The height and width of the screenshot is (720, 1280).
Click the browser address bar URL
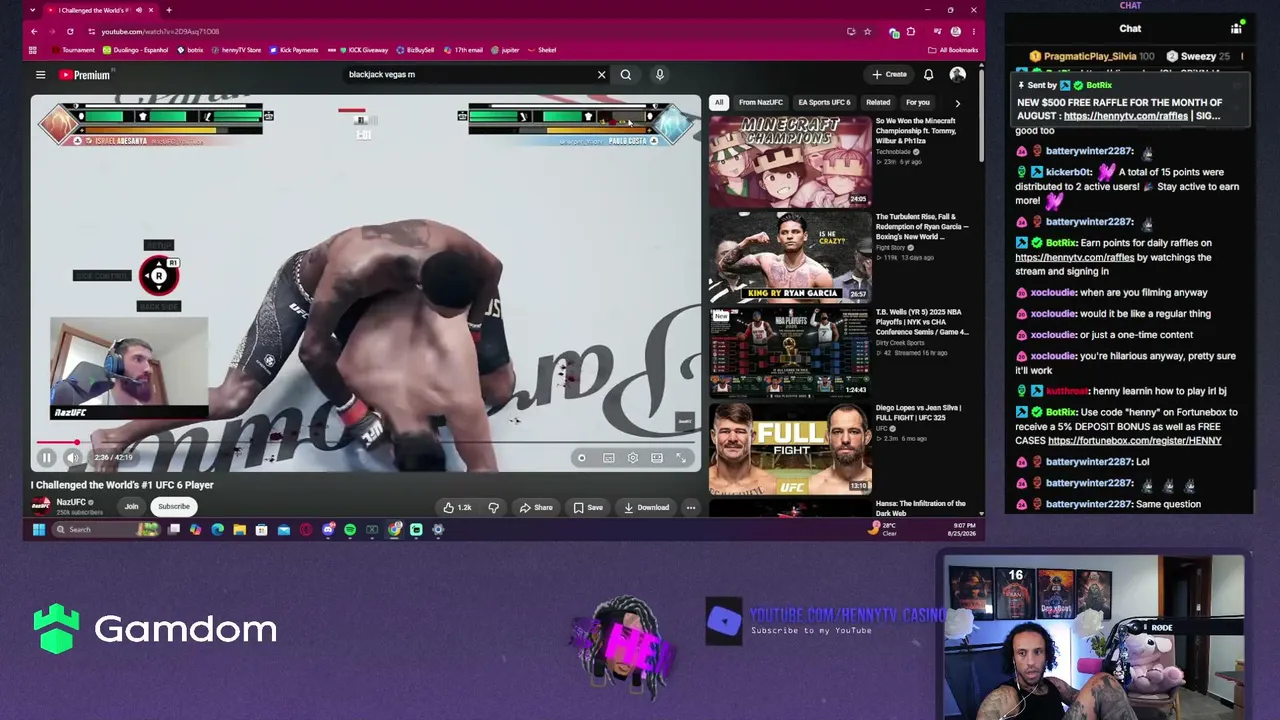tap(160, 31)
